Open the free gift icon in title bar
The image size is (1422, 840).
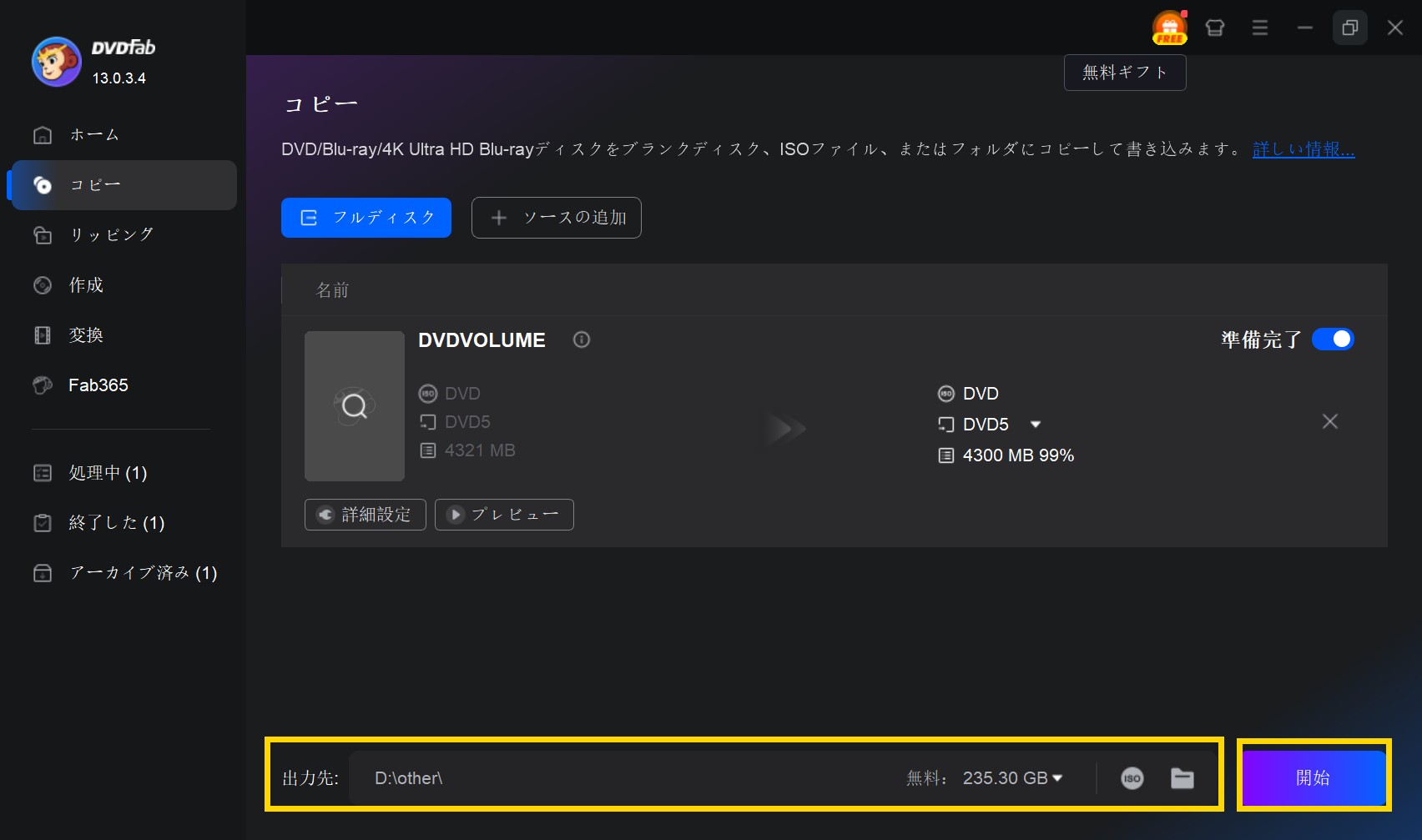(1170, 28)
